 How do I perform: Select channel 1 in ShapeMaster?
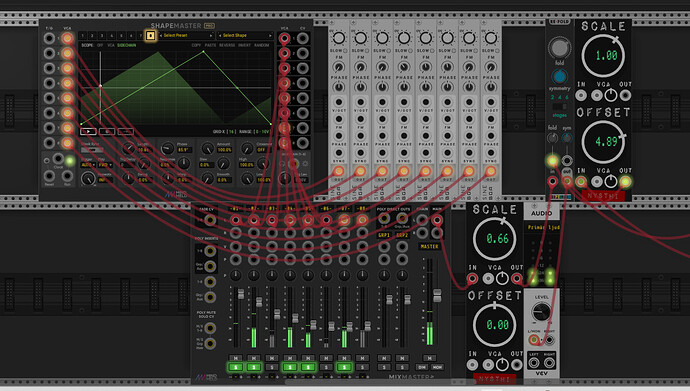point(83,36)
